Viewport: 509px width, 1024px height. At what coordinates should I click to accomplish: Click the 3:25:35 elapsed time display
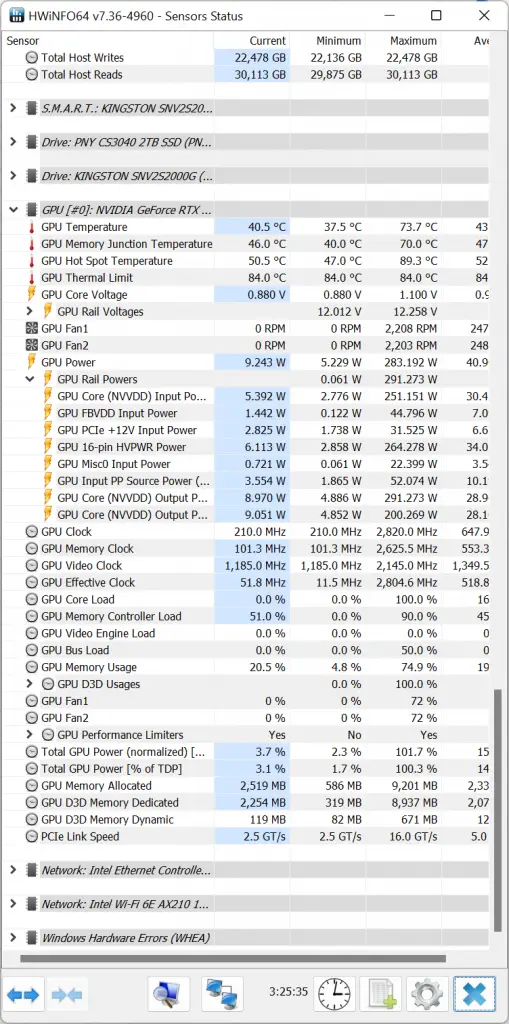coord(288,991)
